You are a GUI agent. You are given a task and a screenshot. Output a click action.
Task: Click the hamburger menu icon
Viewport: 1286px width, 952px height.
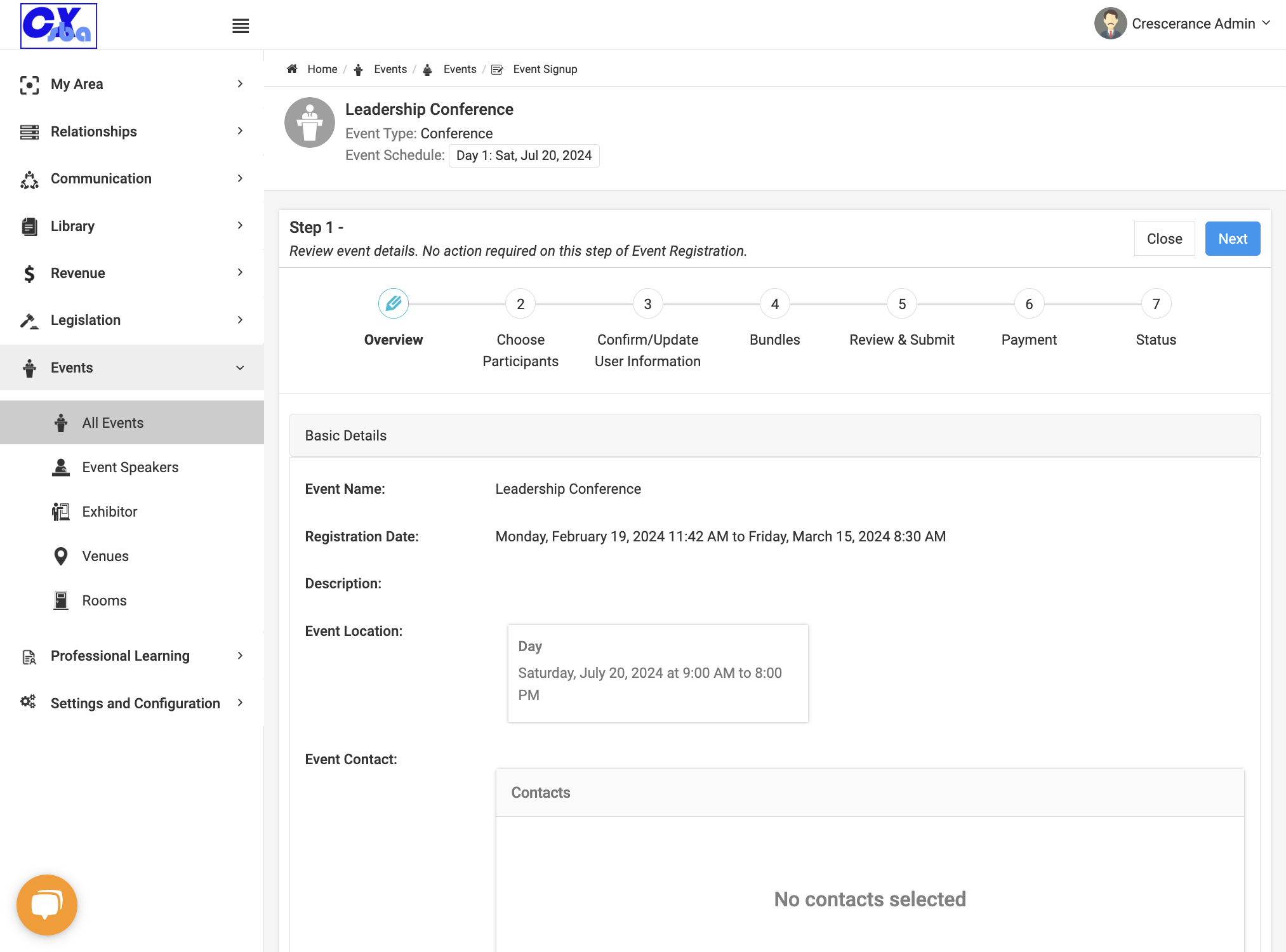241,26
